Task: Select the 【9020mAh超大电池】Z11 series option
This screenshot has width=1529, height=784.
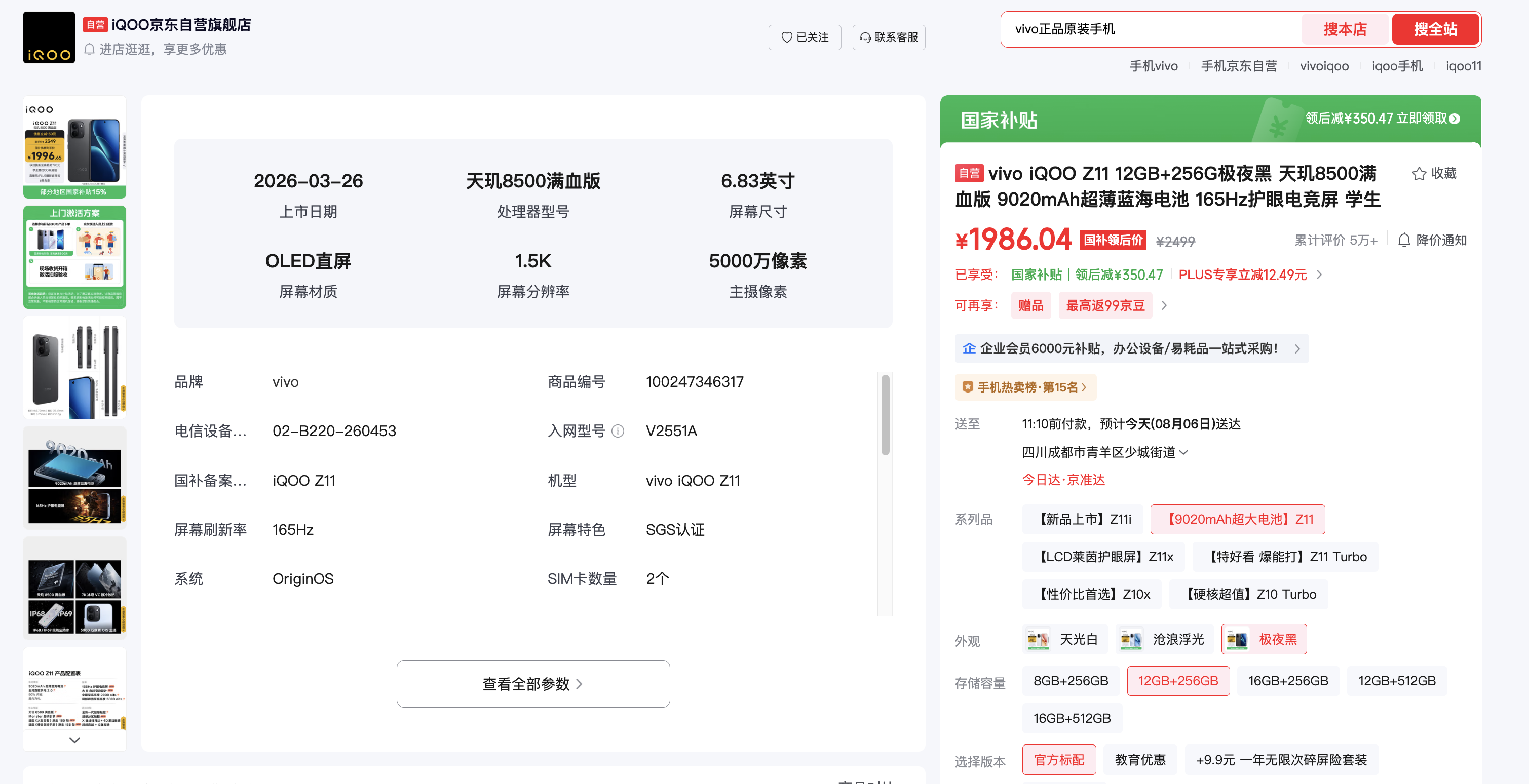Action: pyautogui.click(x=1238, y=519)
